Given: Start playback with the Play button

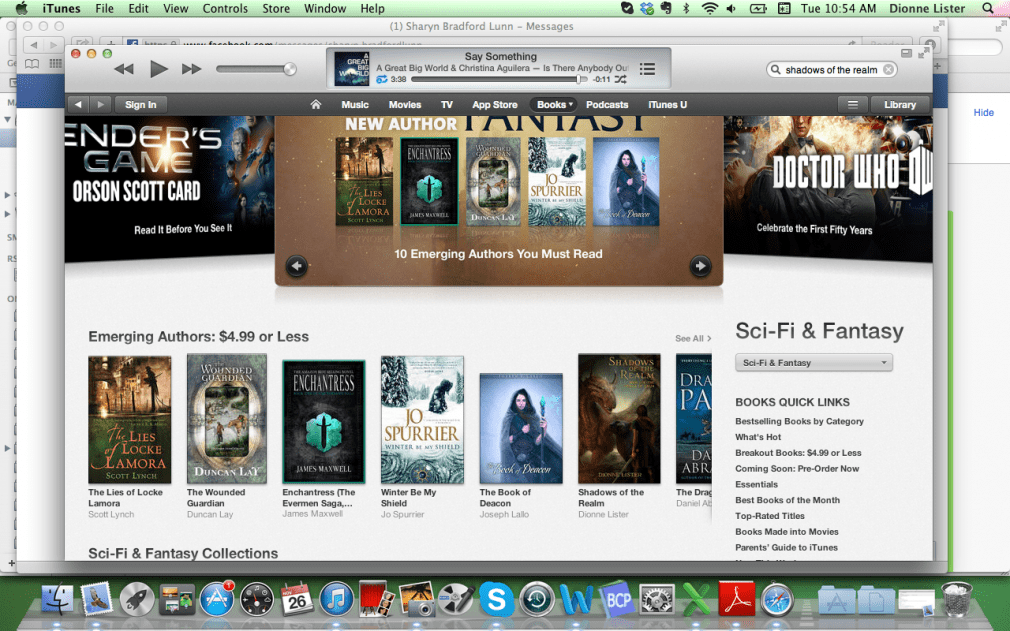Looking at the screenshot, I should click(158, 69).
